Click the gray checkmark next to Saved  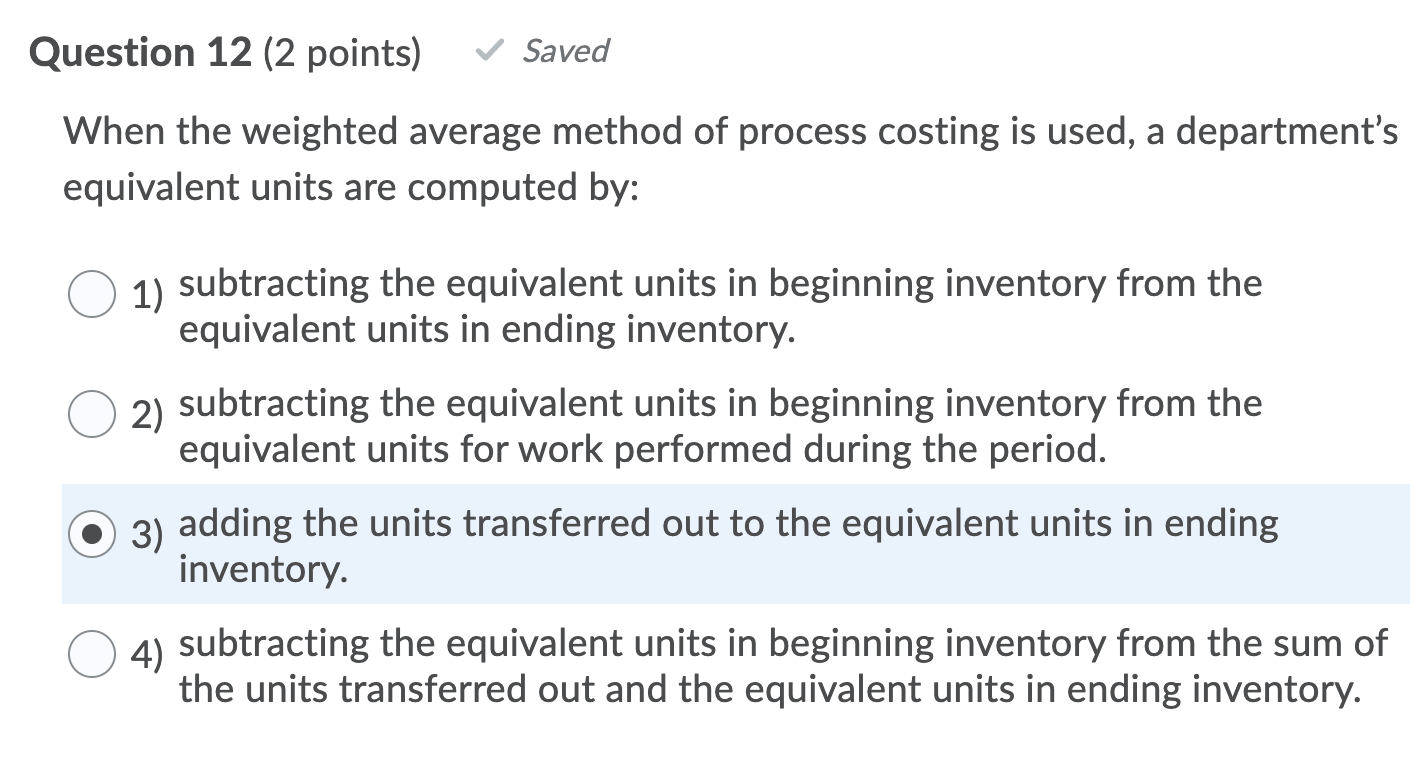(x=491, y=50)
